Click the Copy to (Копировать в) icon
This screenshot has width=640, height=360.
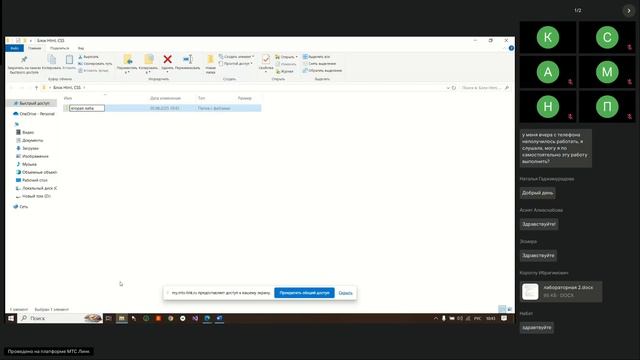(149, 60)
